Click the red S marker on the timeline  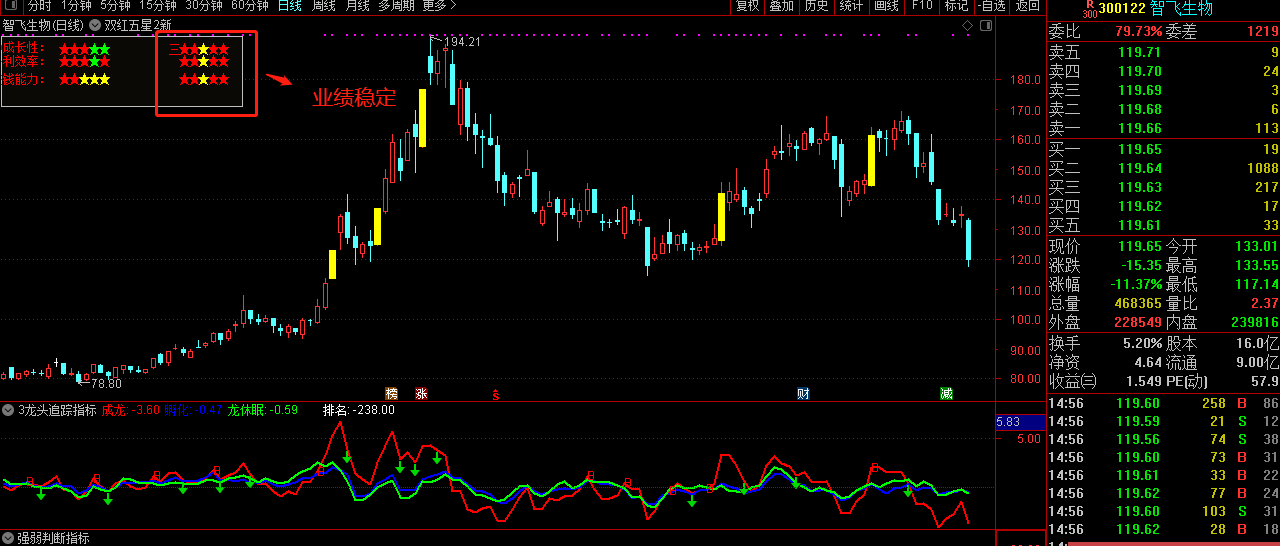(495, 394)
